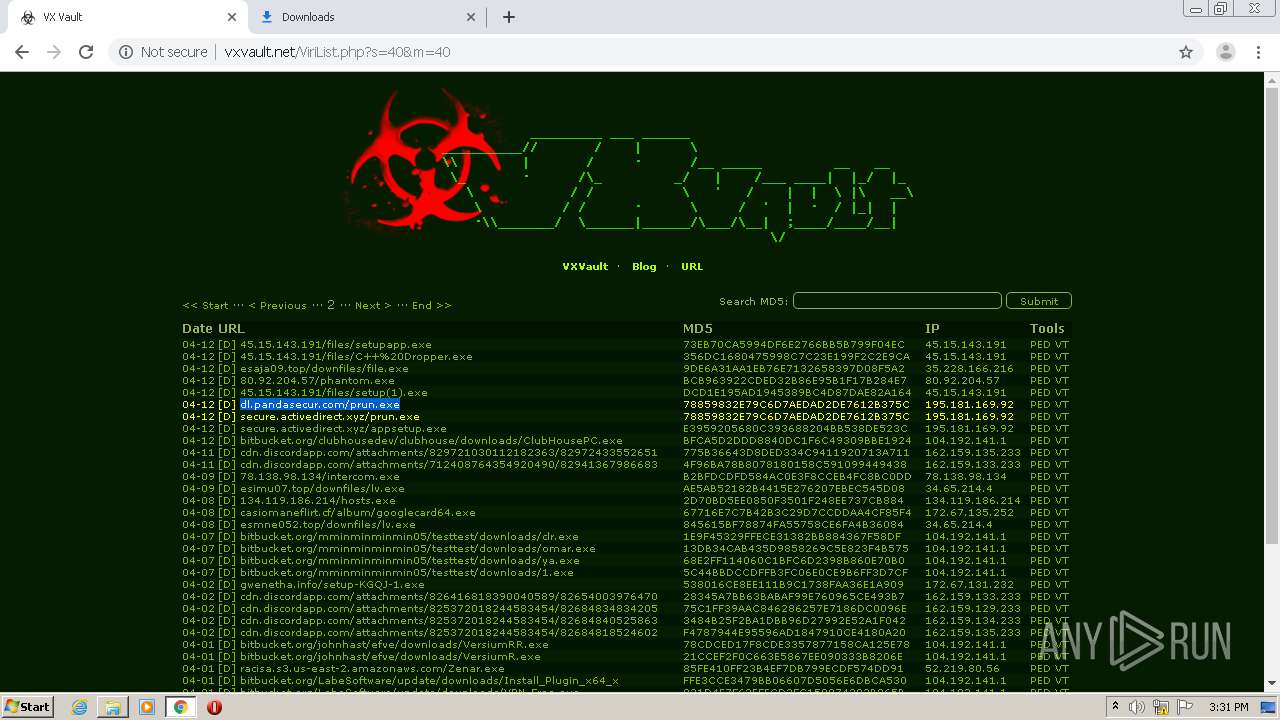Screen dimensions: 1280x720
Task: Open the C++%20Dropper.exe URL entry
Action: pyautogui.click(x=356, y=357)
